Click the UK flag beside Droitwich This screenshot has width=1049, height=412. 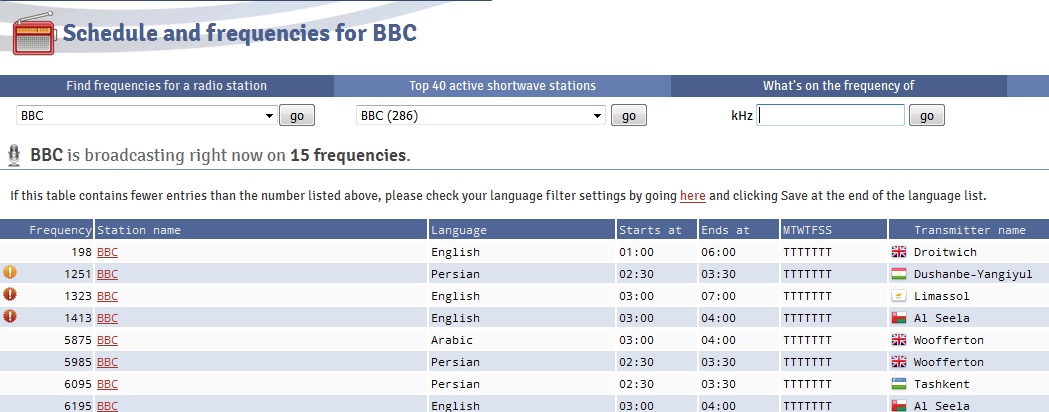[x=898, y=252]
